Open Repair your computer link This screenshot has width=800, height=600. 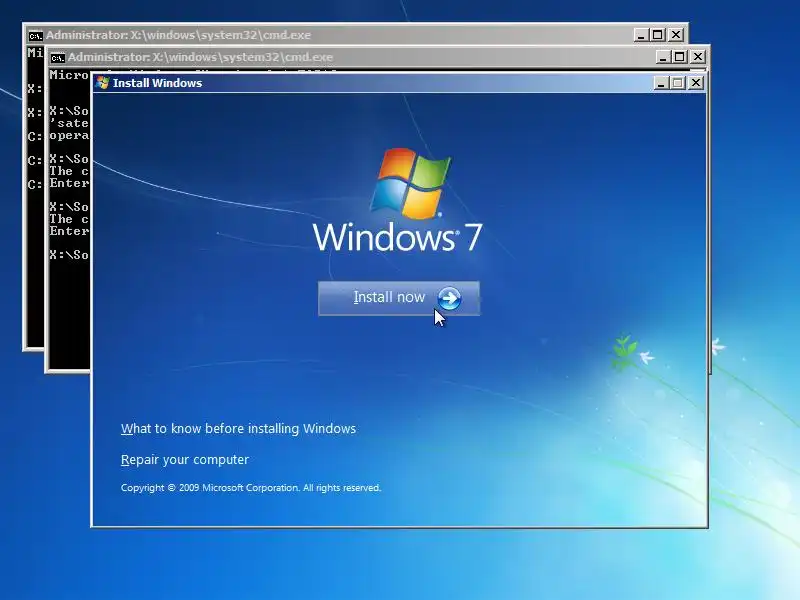pyautogui.click(x=185, y=460)
